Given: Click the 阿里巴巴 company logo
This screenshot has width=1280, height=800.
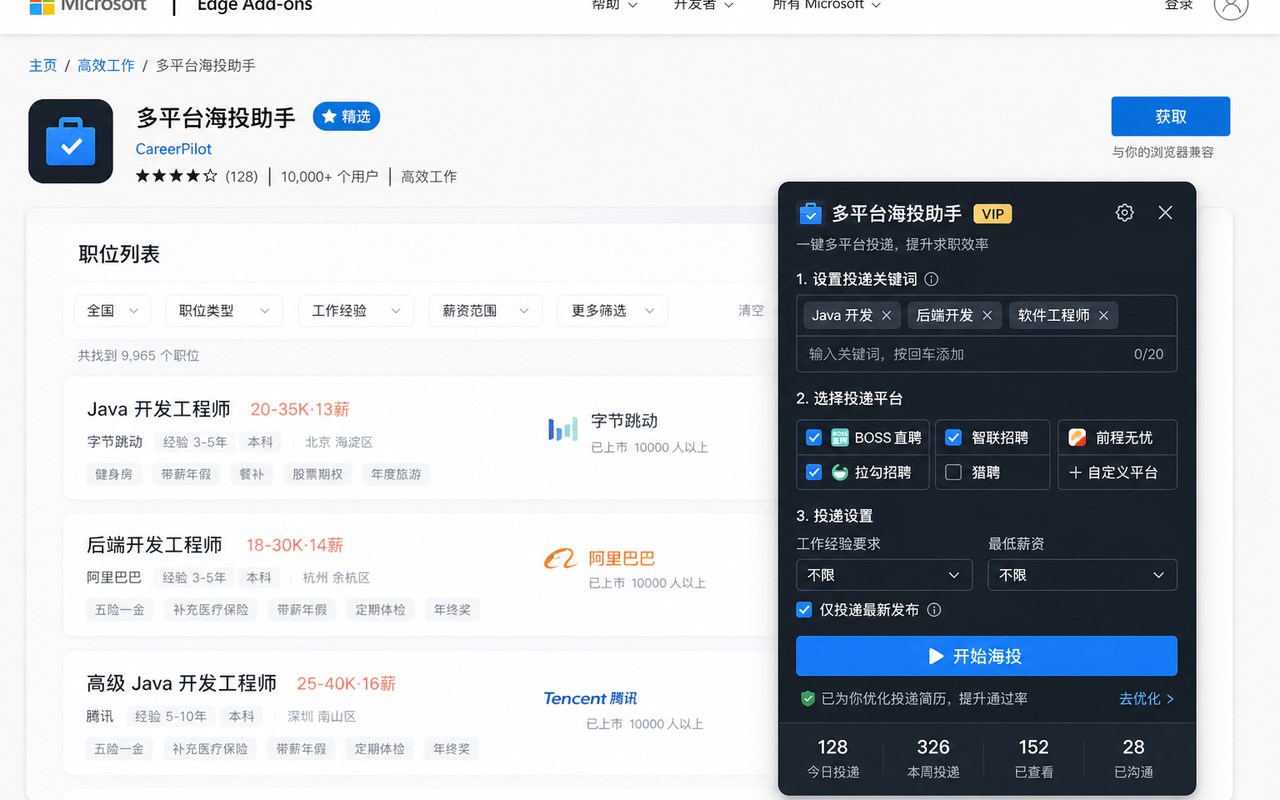Looking at the screenshot, I should [561, 559].
